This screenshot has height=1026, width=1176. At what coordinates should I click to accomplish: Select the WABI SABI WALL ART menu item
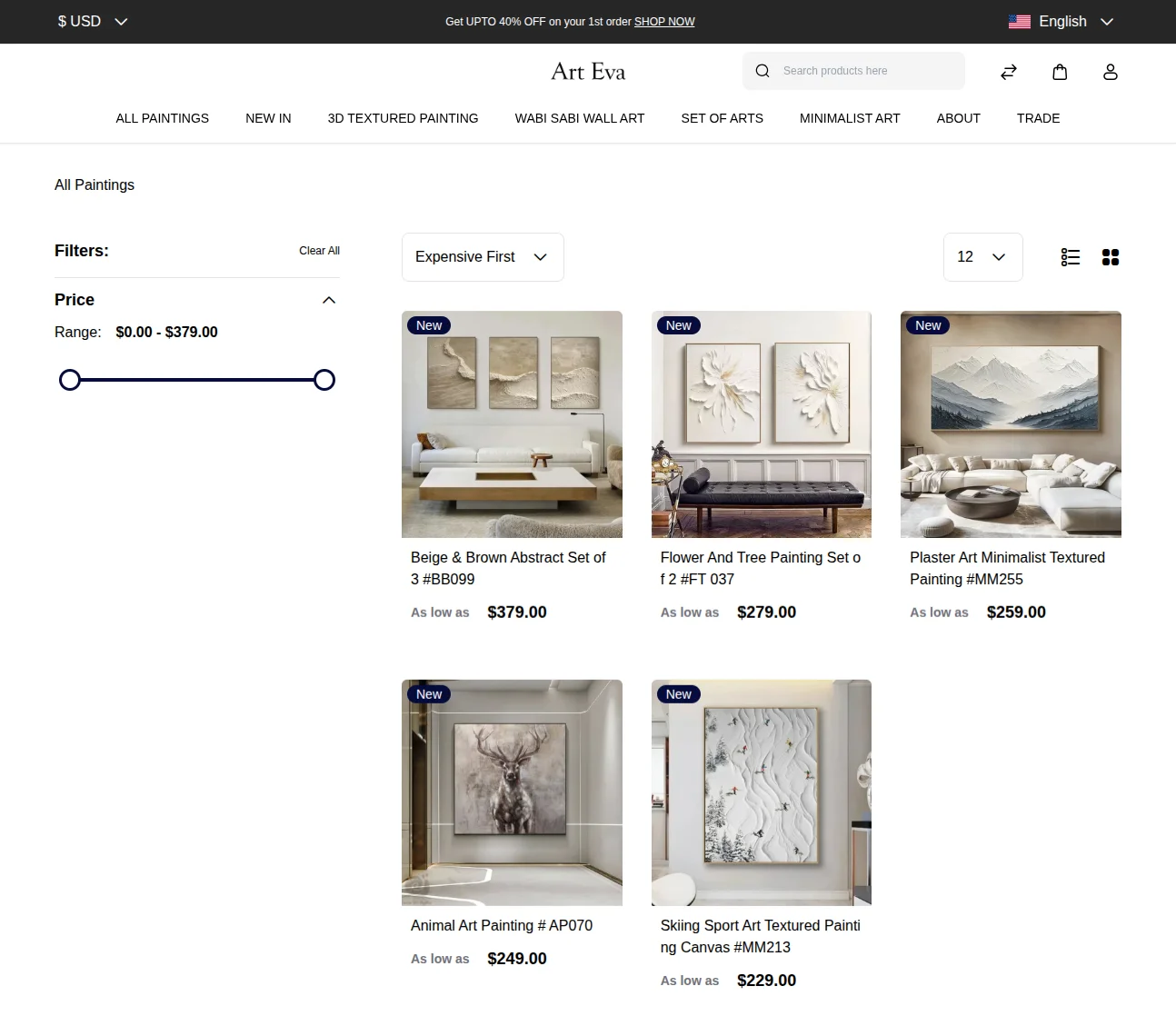tap(579, 118)
